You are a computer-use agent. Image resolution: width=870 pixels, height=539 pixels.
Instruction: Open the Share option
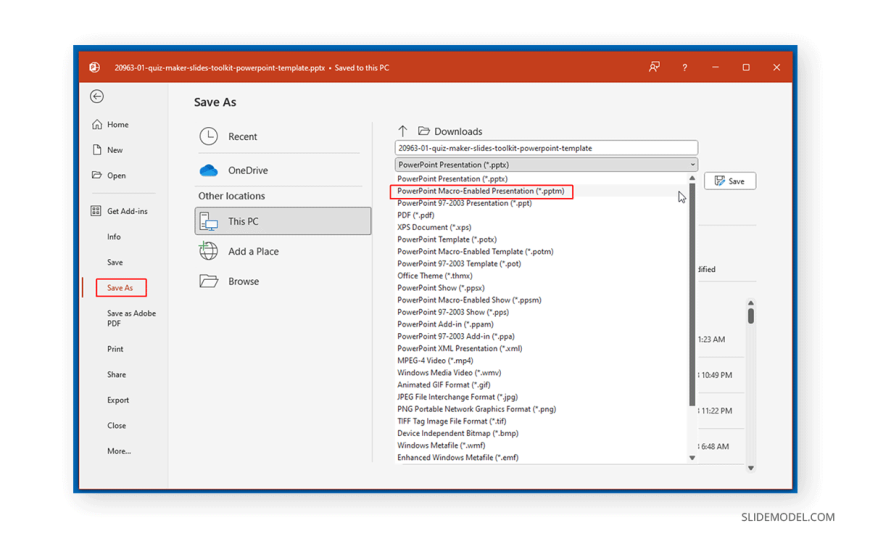click(x=117, y=374)
